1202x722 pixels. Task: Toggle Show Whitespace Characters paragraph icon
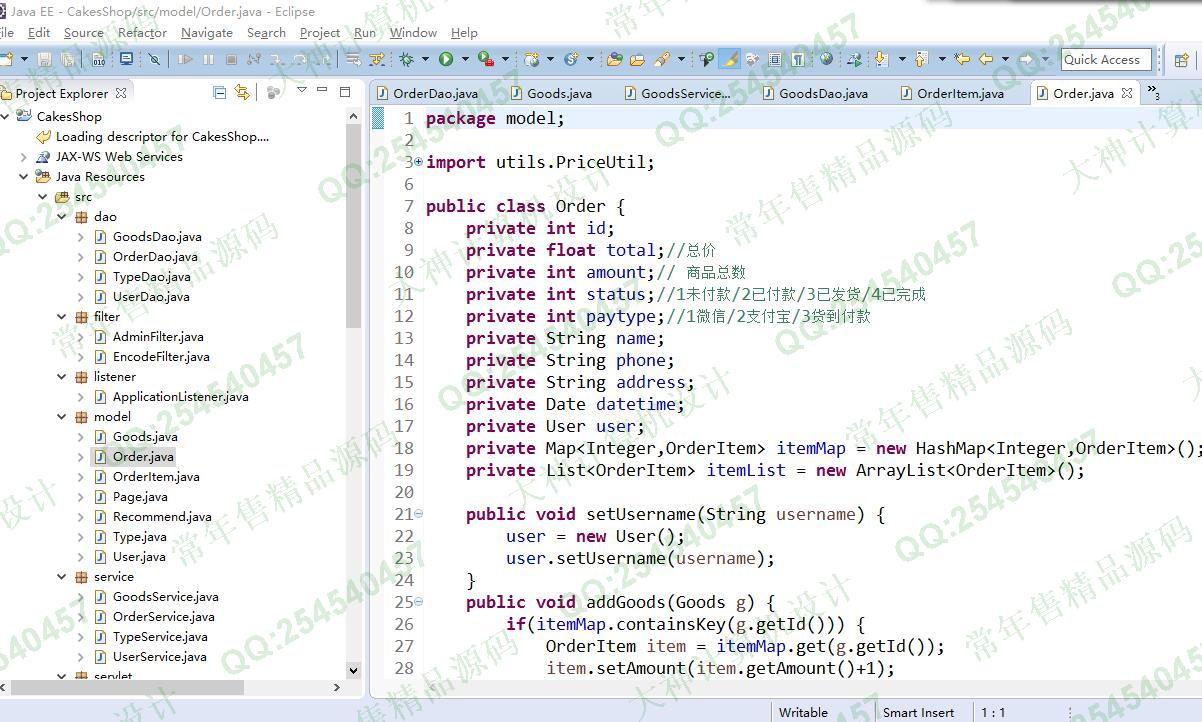798,60
